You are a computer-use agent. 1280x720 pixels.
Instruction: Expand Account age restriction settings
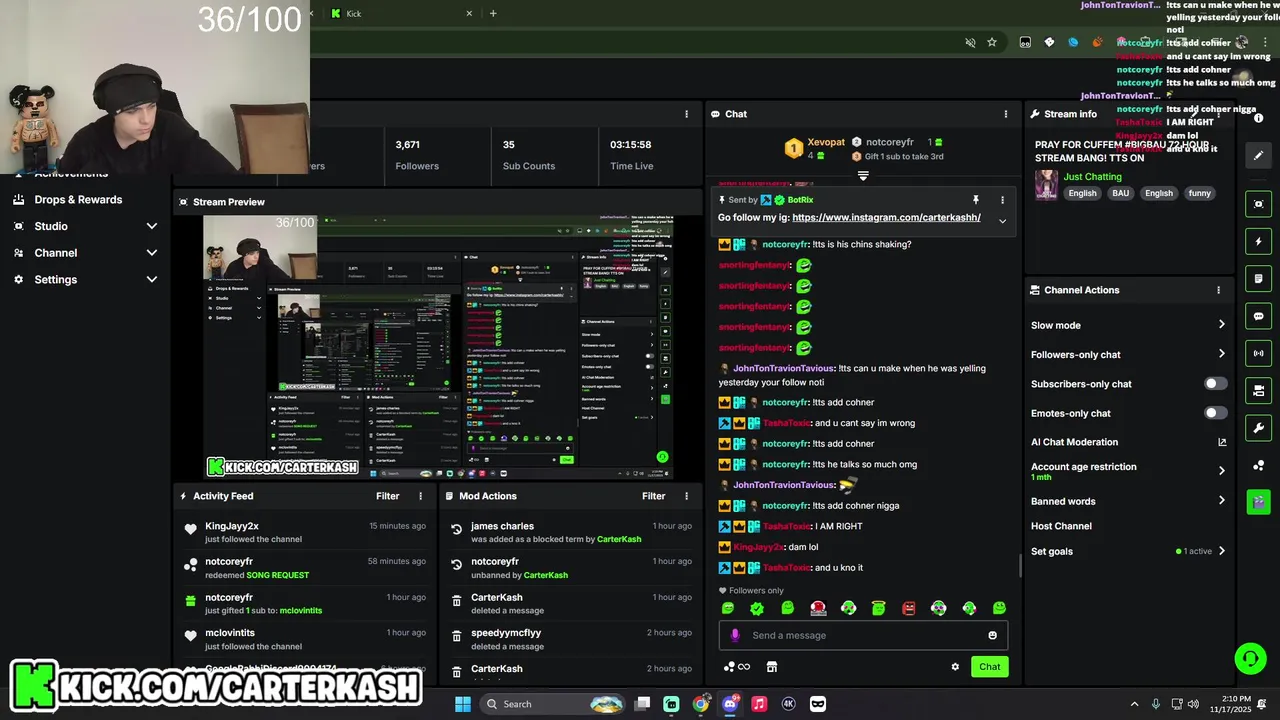pyautogui.click(x=1221, y=471)
